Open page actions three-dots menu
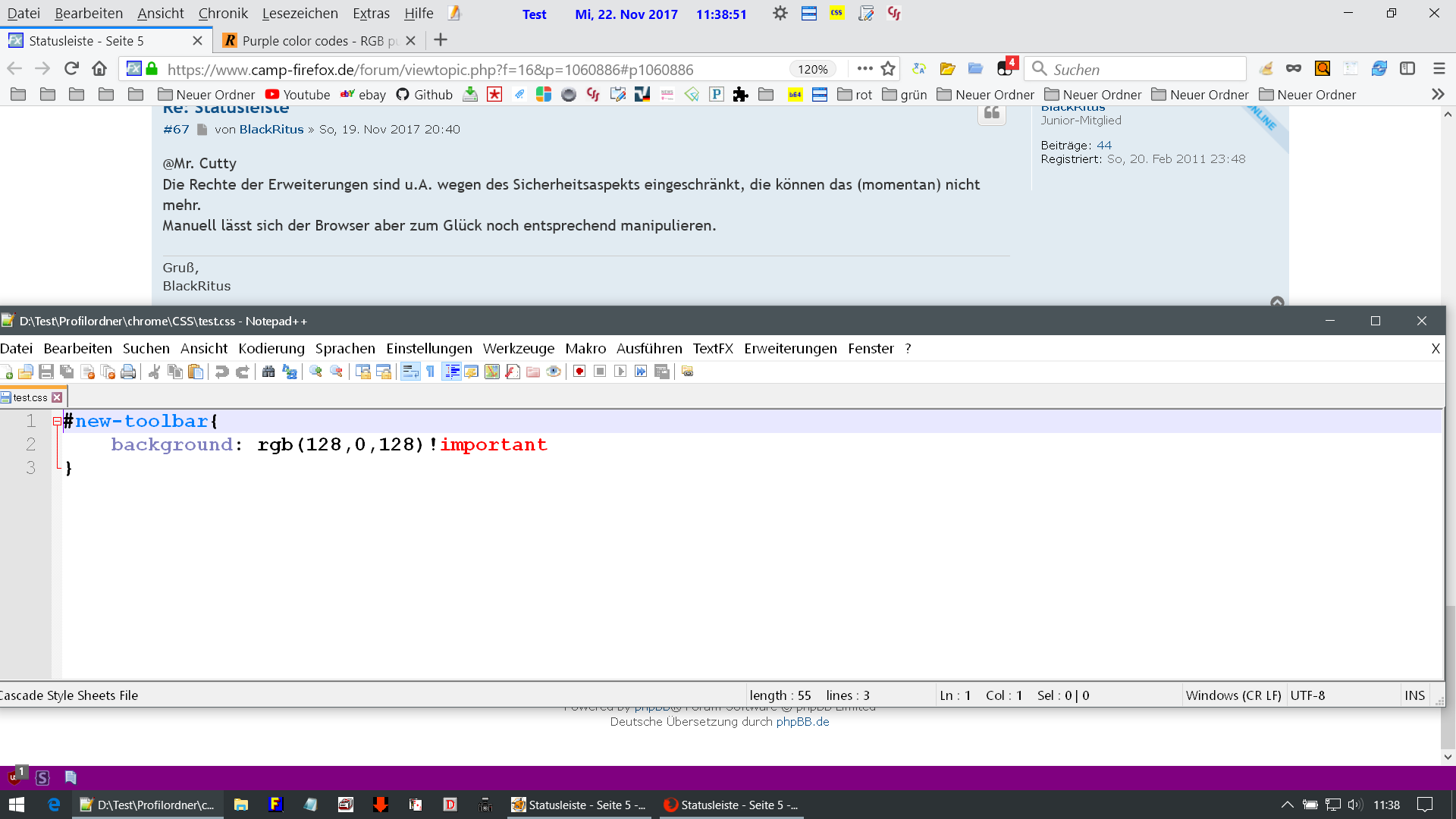 864,69
